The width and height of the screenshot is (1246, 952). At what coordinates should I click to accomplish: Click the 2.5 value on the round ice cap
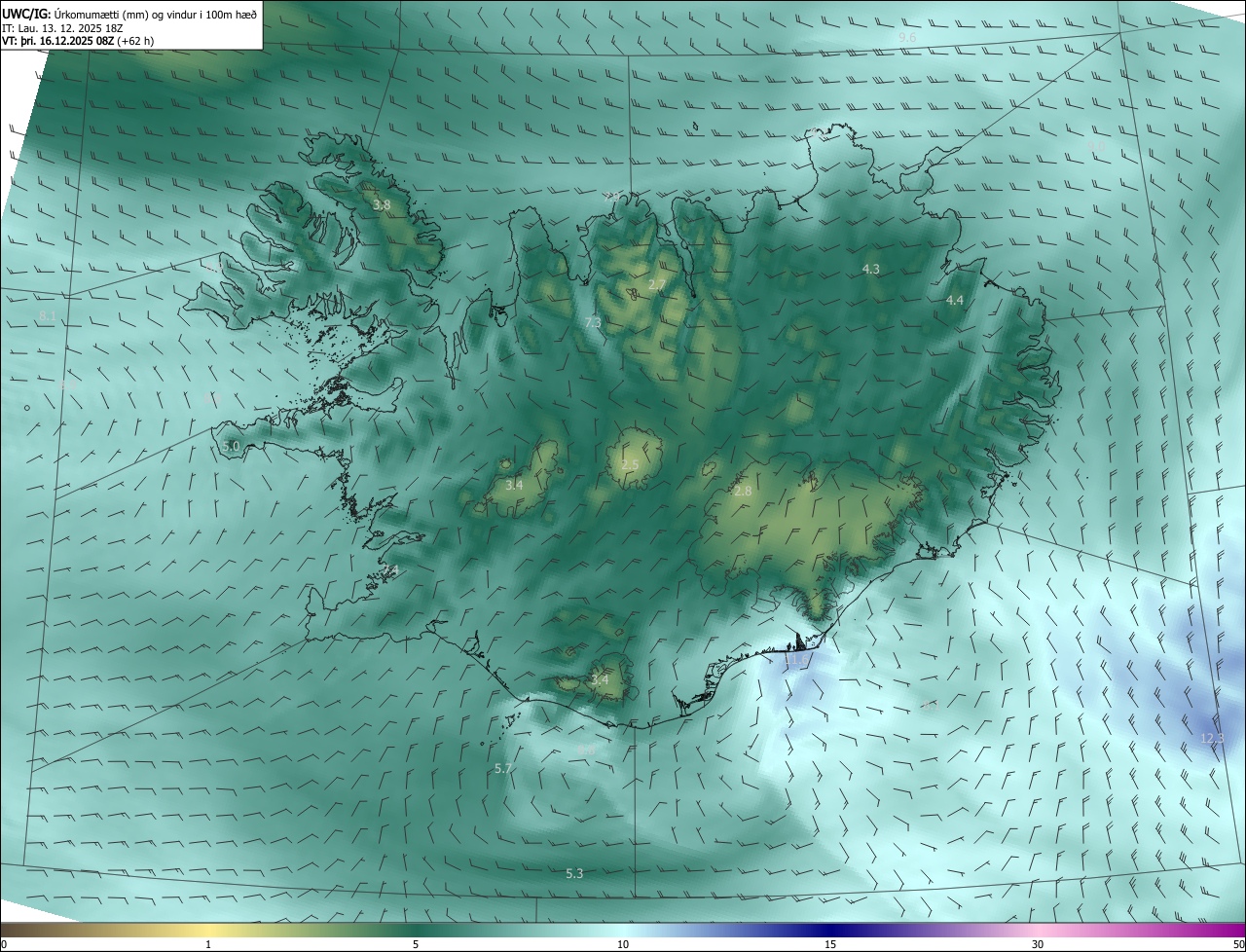click(x=630, y=465)
